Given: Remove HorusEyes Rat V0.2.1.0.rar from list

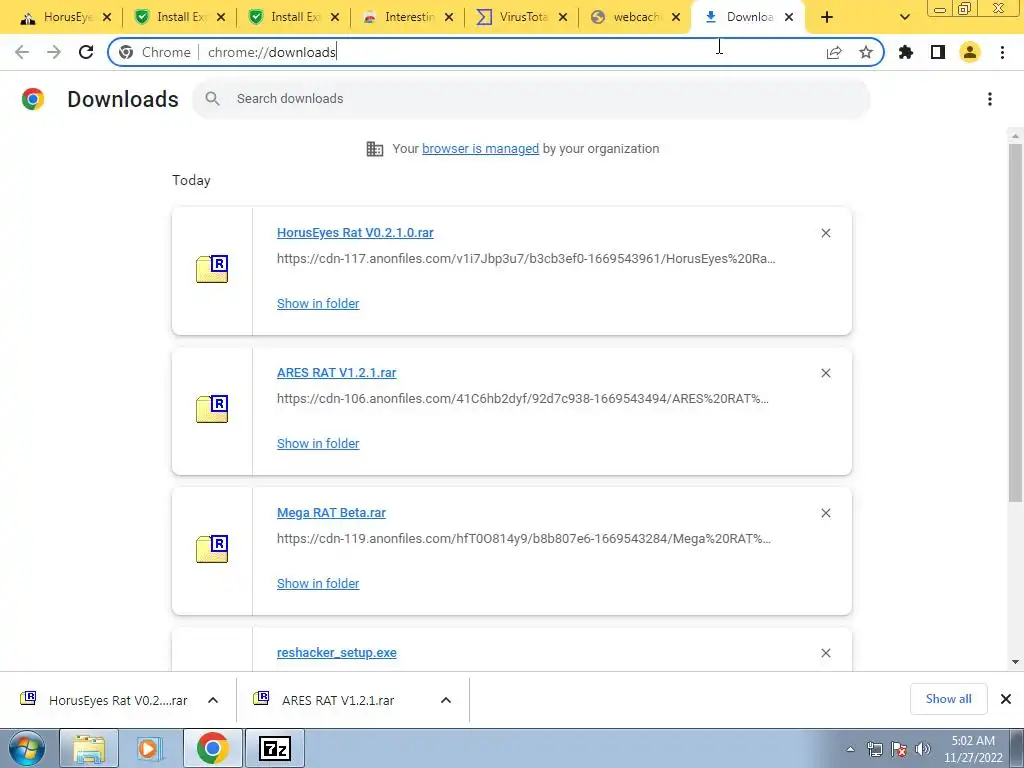Looking at the screenshot, I should point(825,233).
